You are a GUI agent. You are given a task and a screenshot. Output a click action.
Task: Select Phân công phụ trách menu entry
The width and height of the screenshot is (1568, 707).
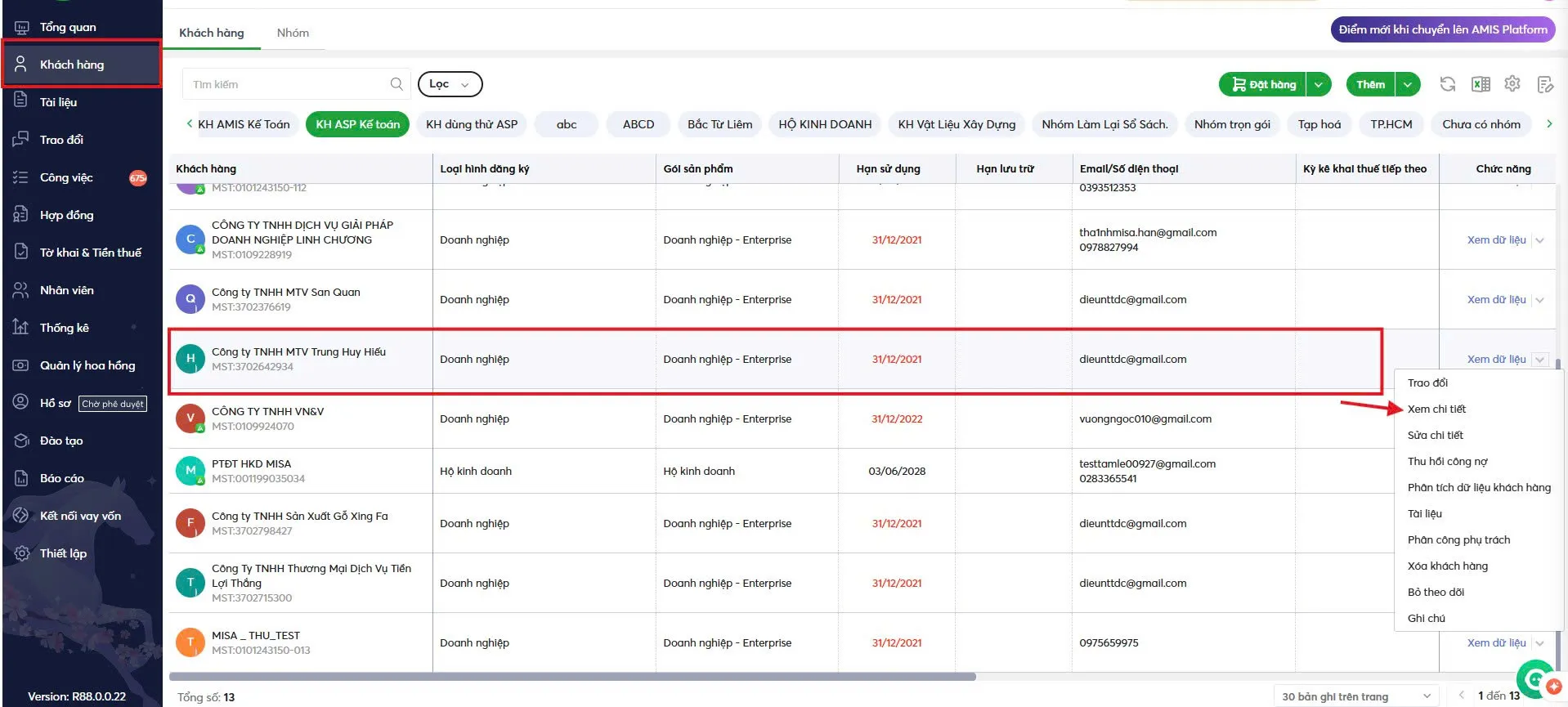[x=1458, y=539]
